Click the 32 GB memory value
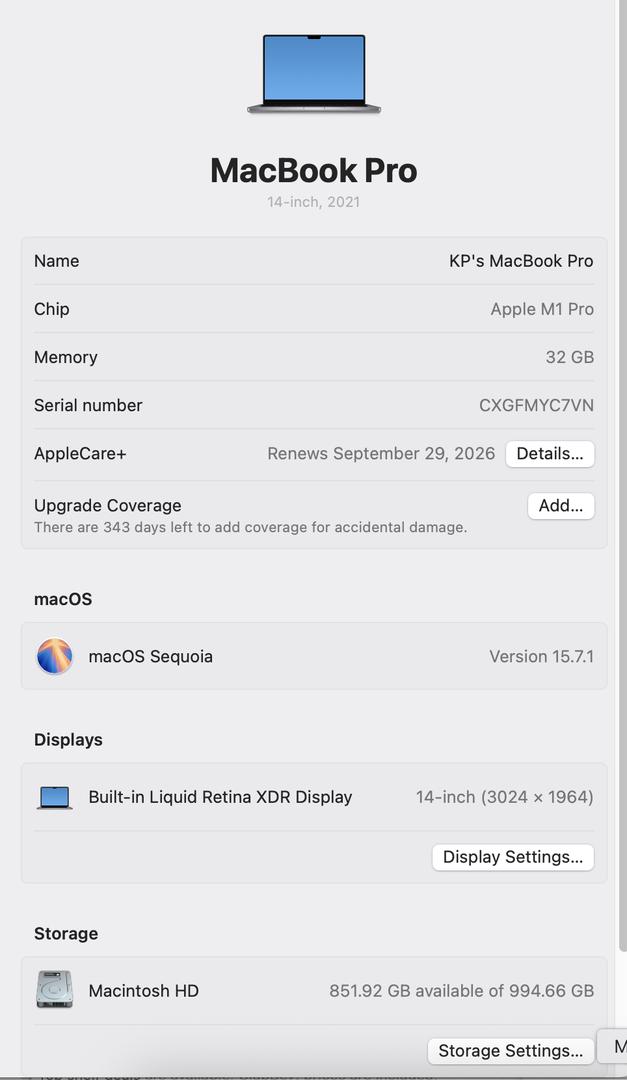 point(569,358)
